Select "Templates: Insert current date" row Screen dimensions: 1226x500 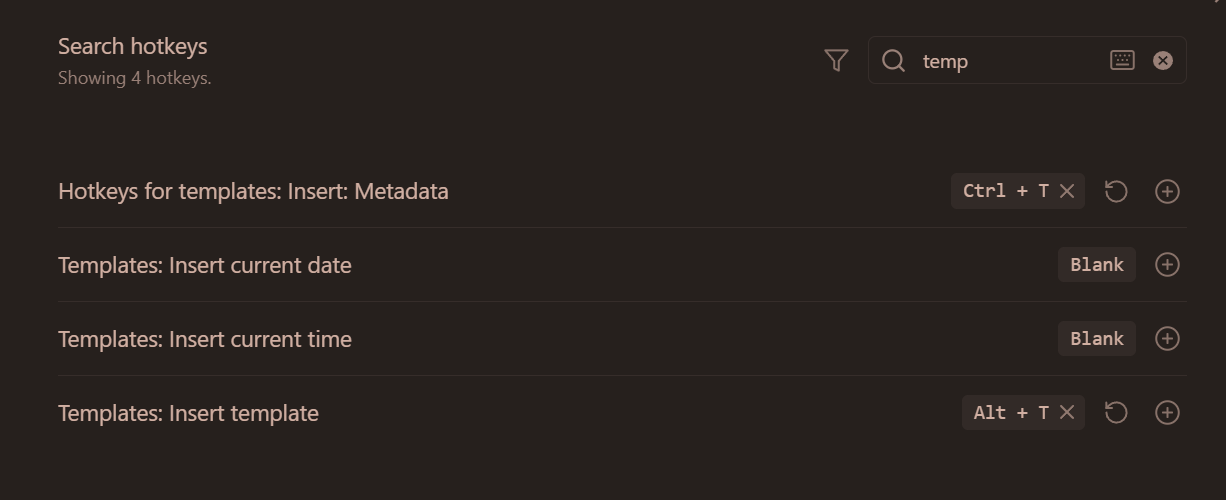click(x=205, y=265)
